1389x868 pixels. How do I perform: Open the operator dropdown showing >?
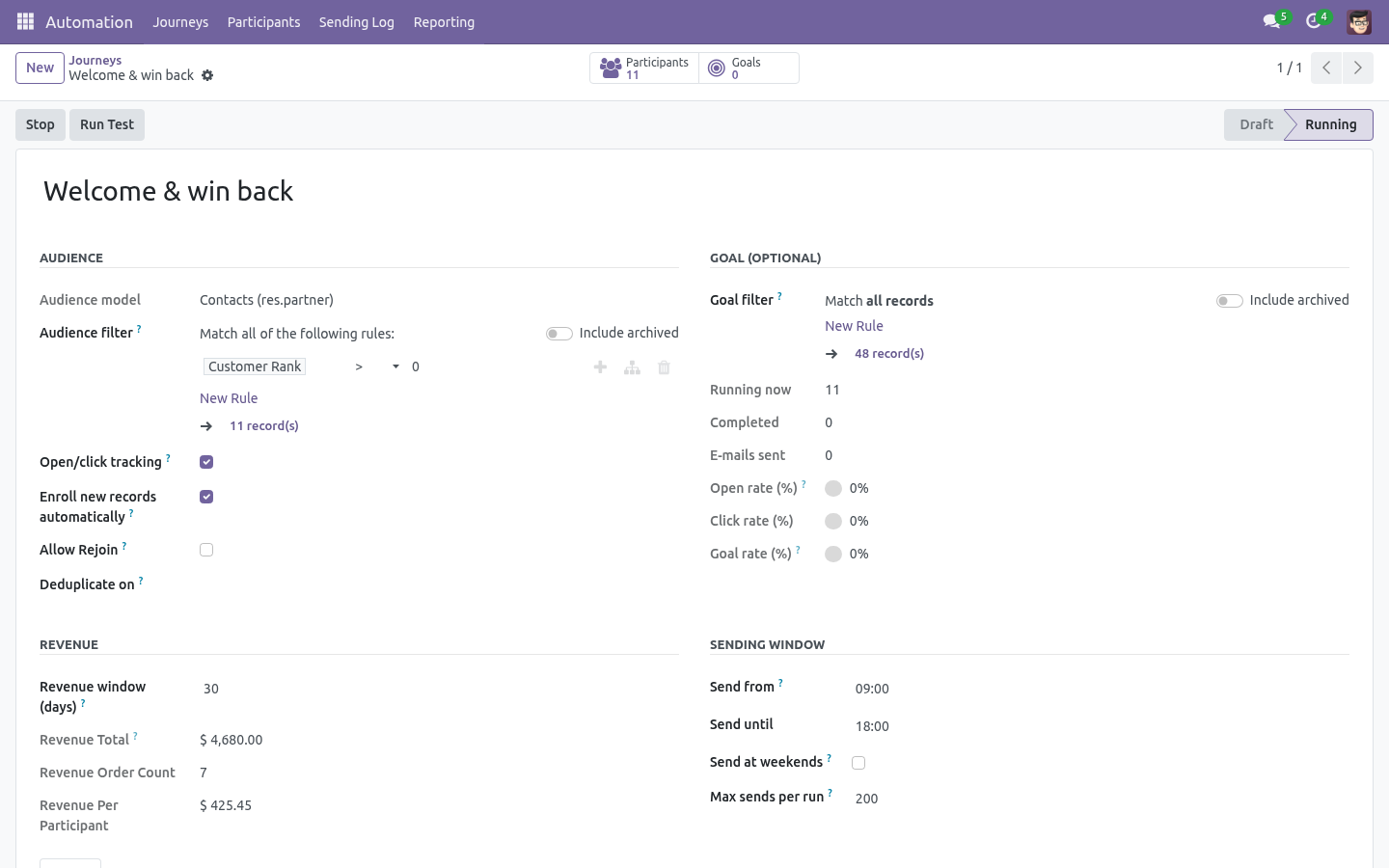tap(376, 366)
